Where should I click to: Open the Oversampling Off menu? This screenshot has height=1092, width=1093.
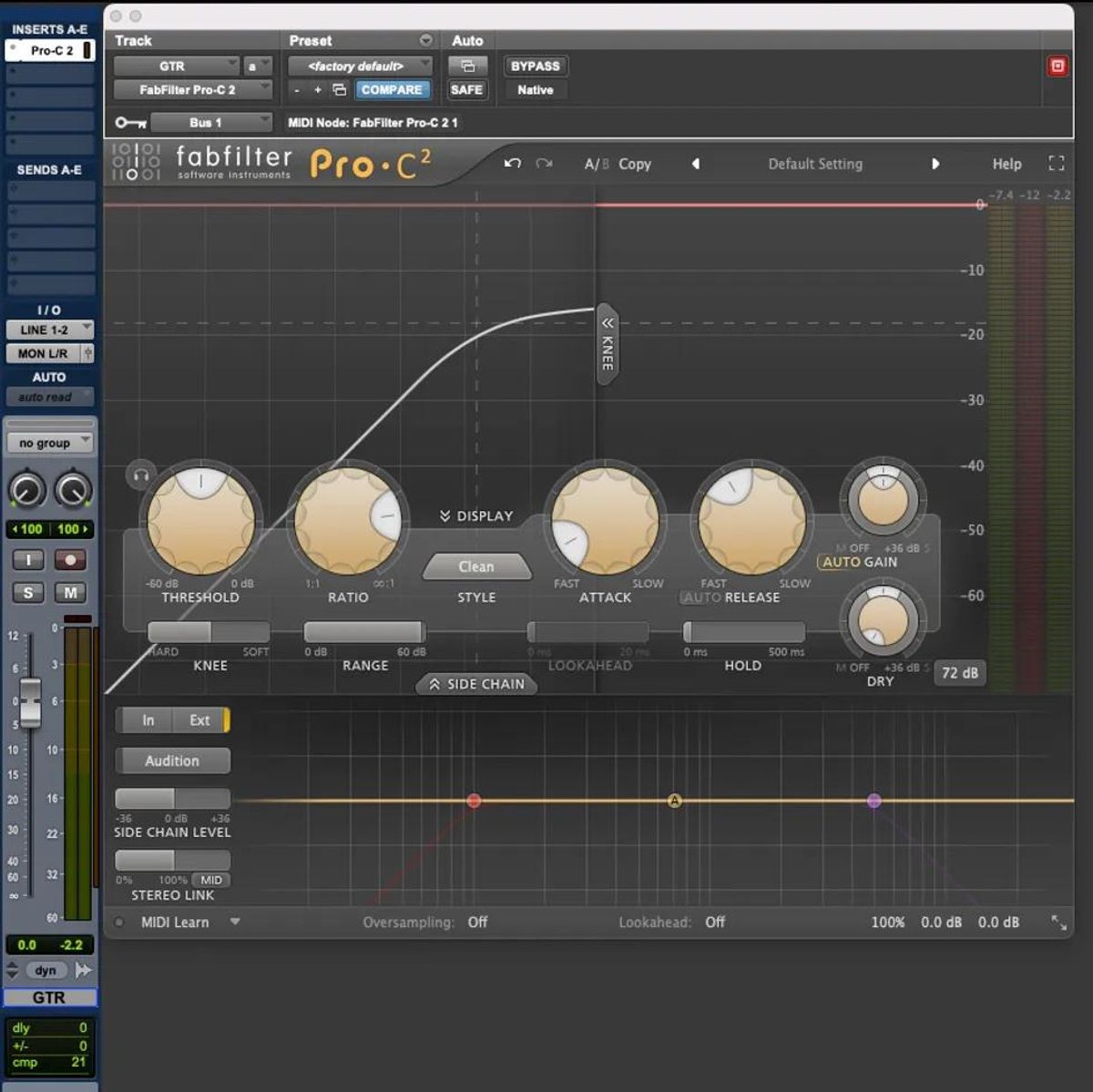(477, 923)
